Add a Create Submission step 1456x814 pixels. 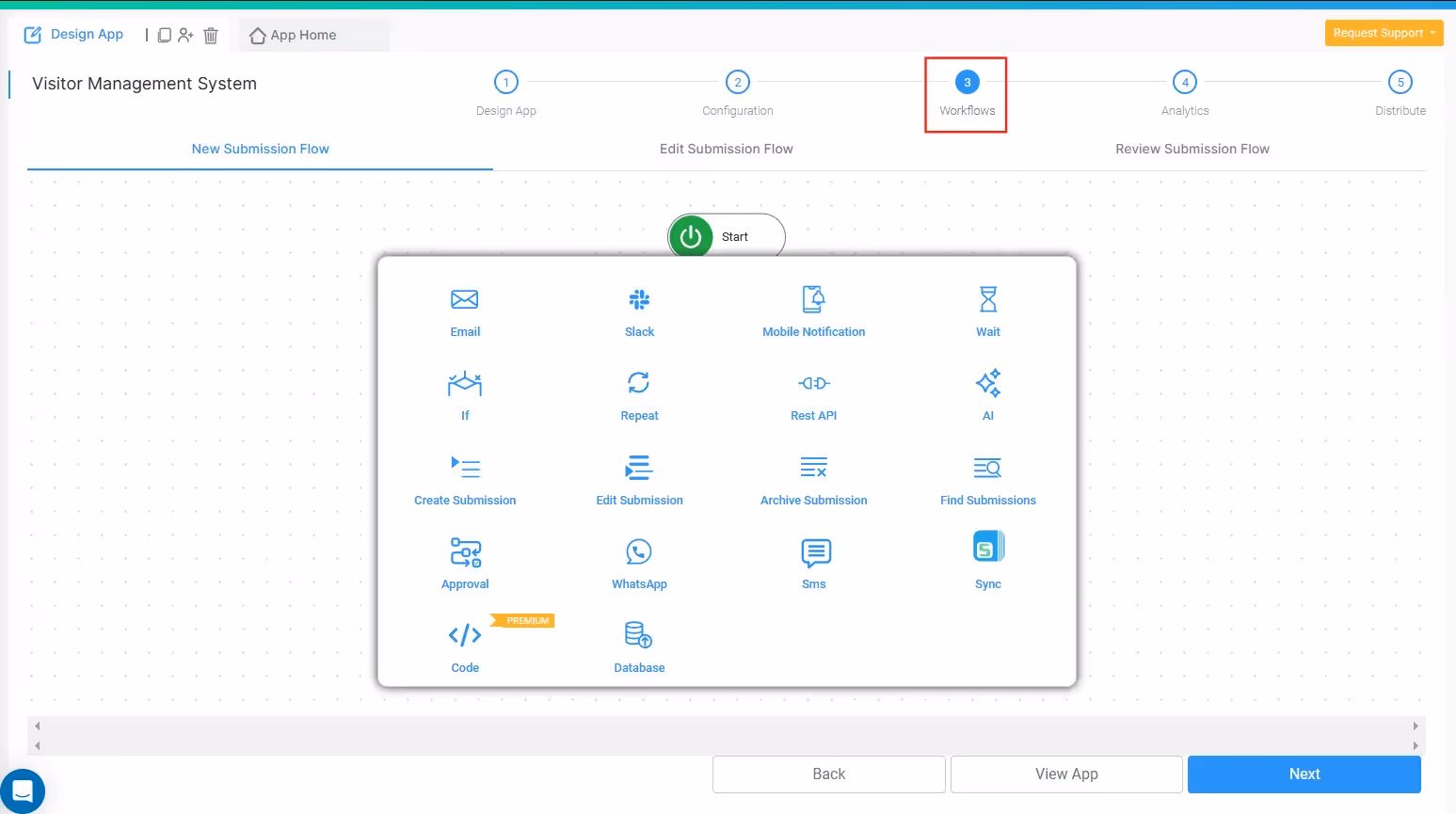465,480
